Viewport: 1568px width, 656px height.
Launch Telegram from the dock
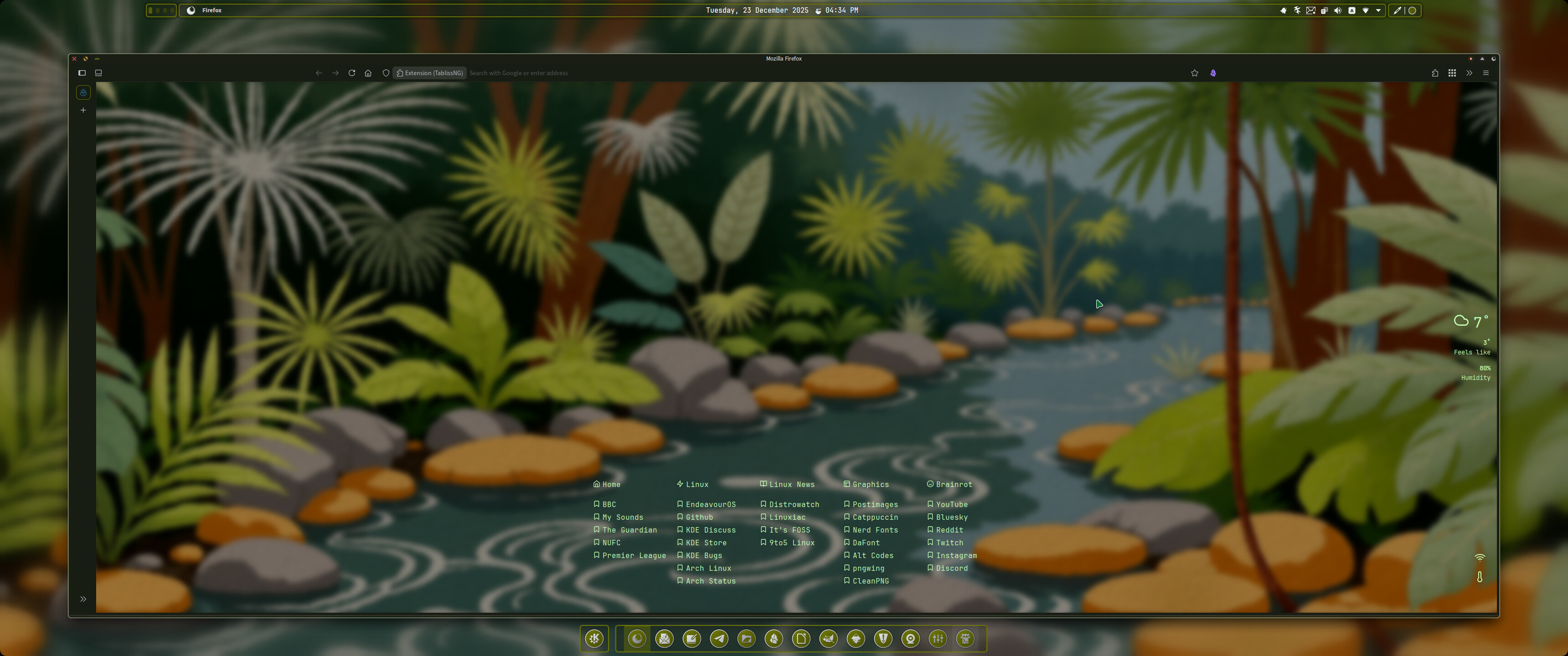coord(719,638)
